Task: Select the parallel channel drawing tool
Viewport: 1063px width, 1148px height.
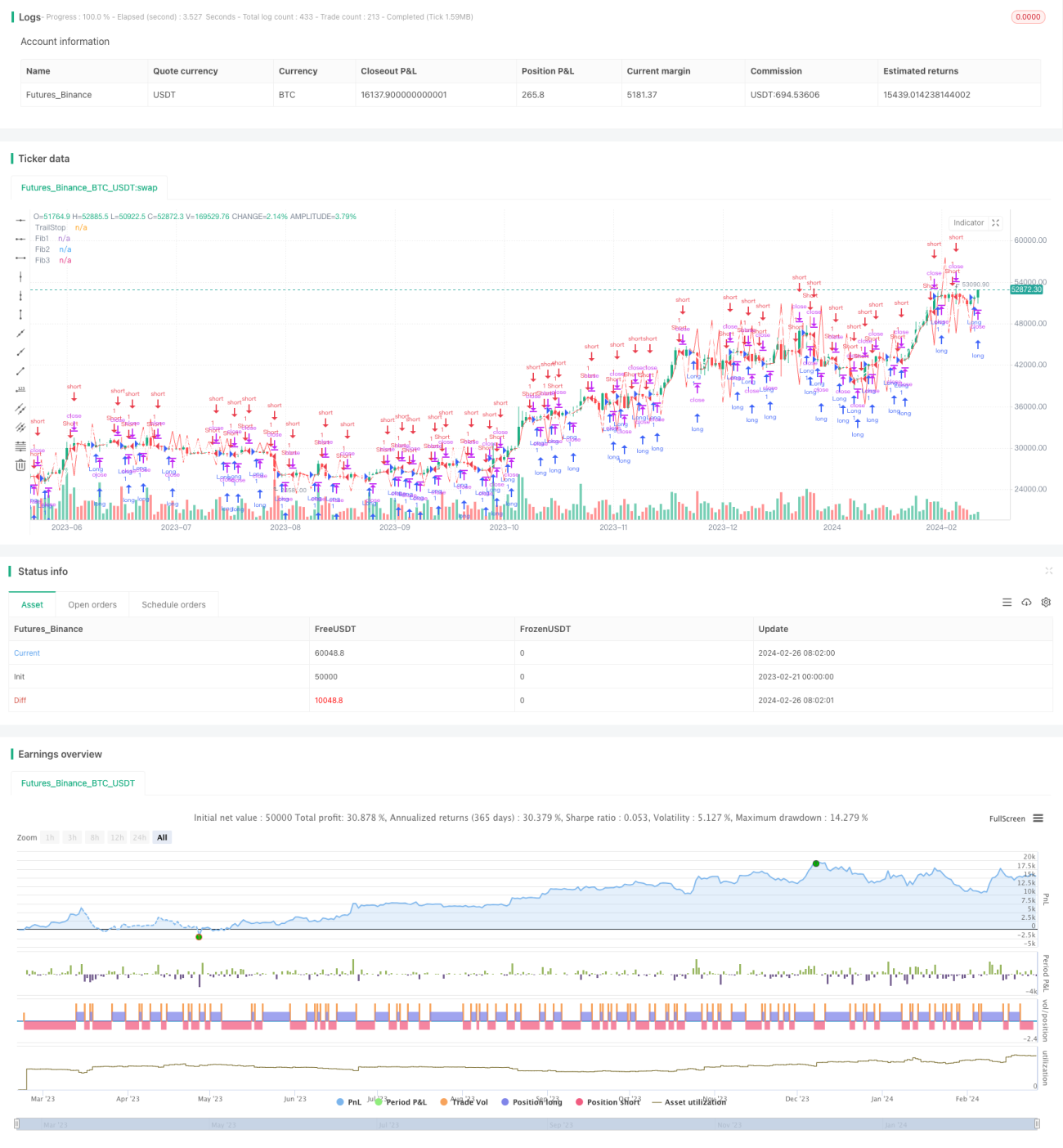Action: (20, 409)
